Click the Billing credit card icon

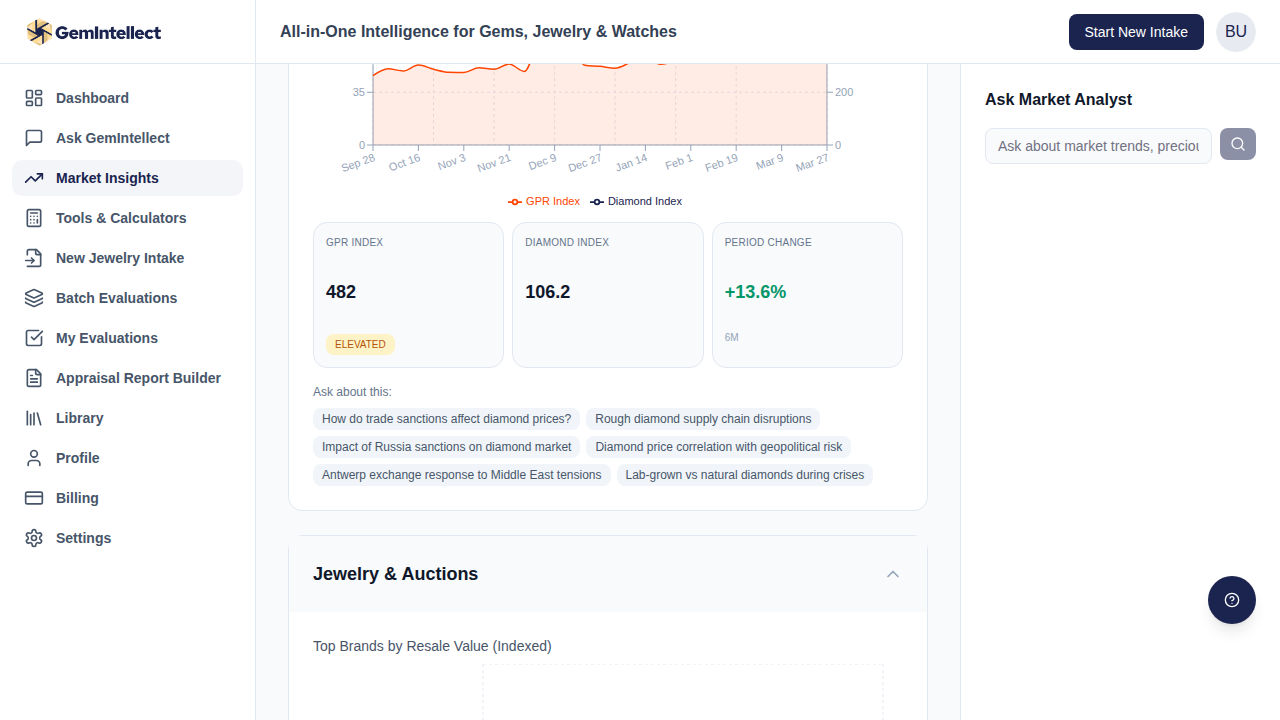34,498
